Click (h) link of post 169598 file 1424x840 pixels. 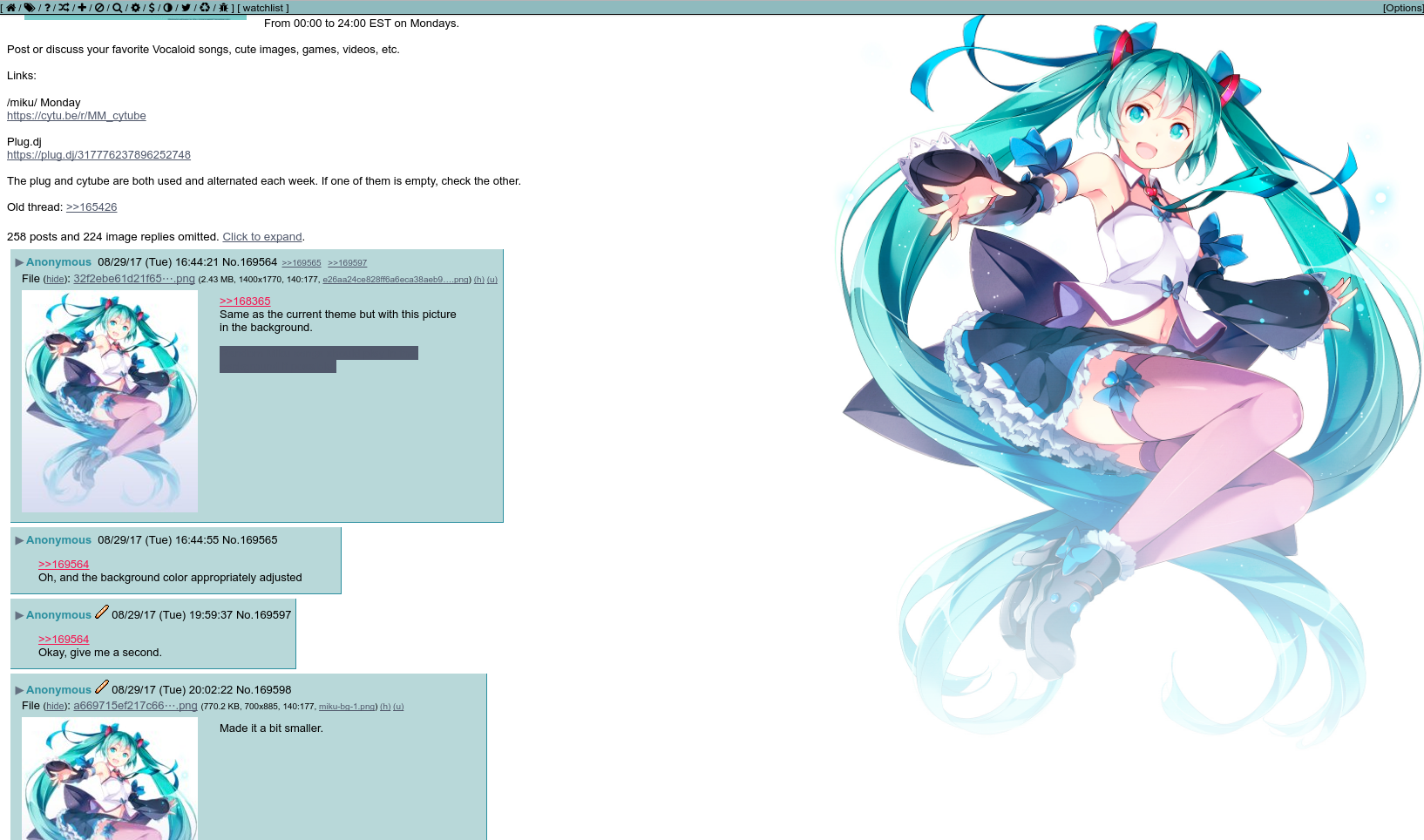(385, 707)
